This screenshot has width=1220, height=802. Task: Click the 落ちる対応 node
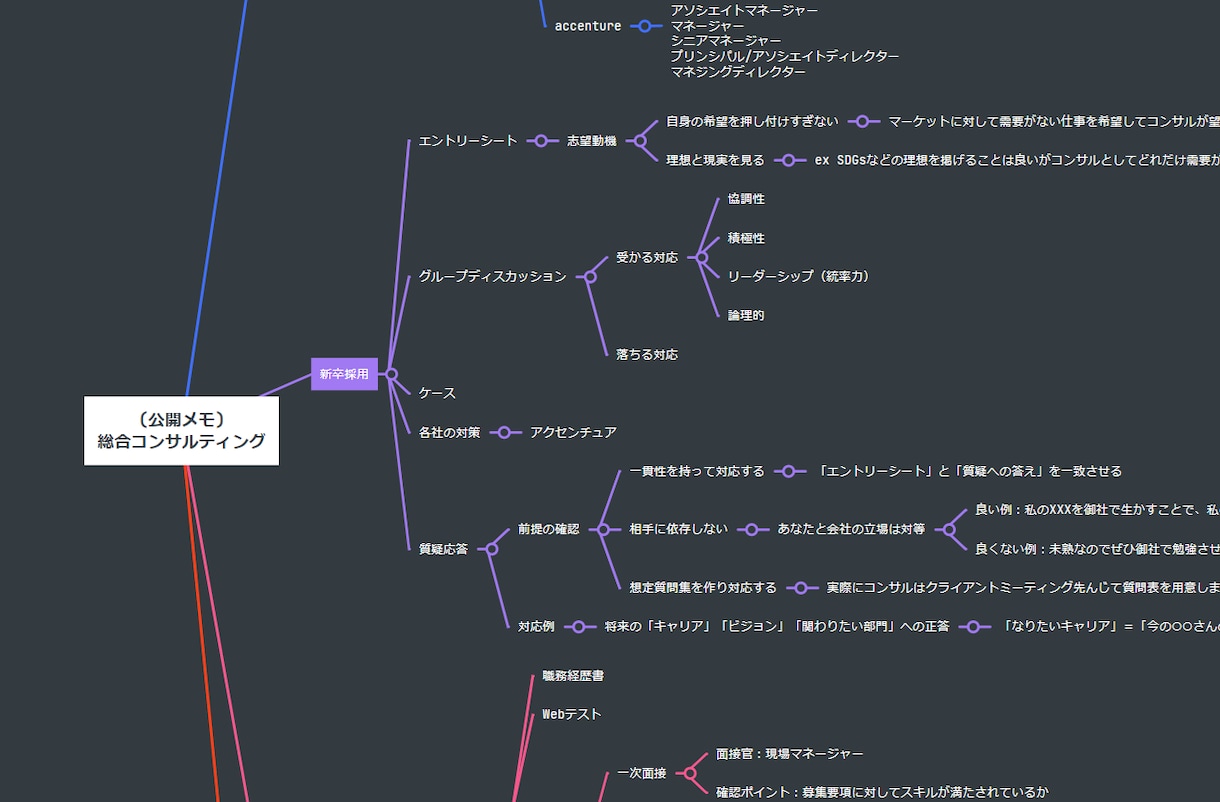click(x=647, y=355)
